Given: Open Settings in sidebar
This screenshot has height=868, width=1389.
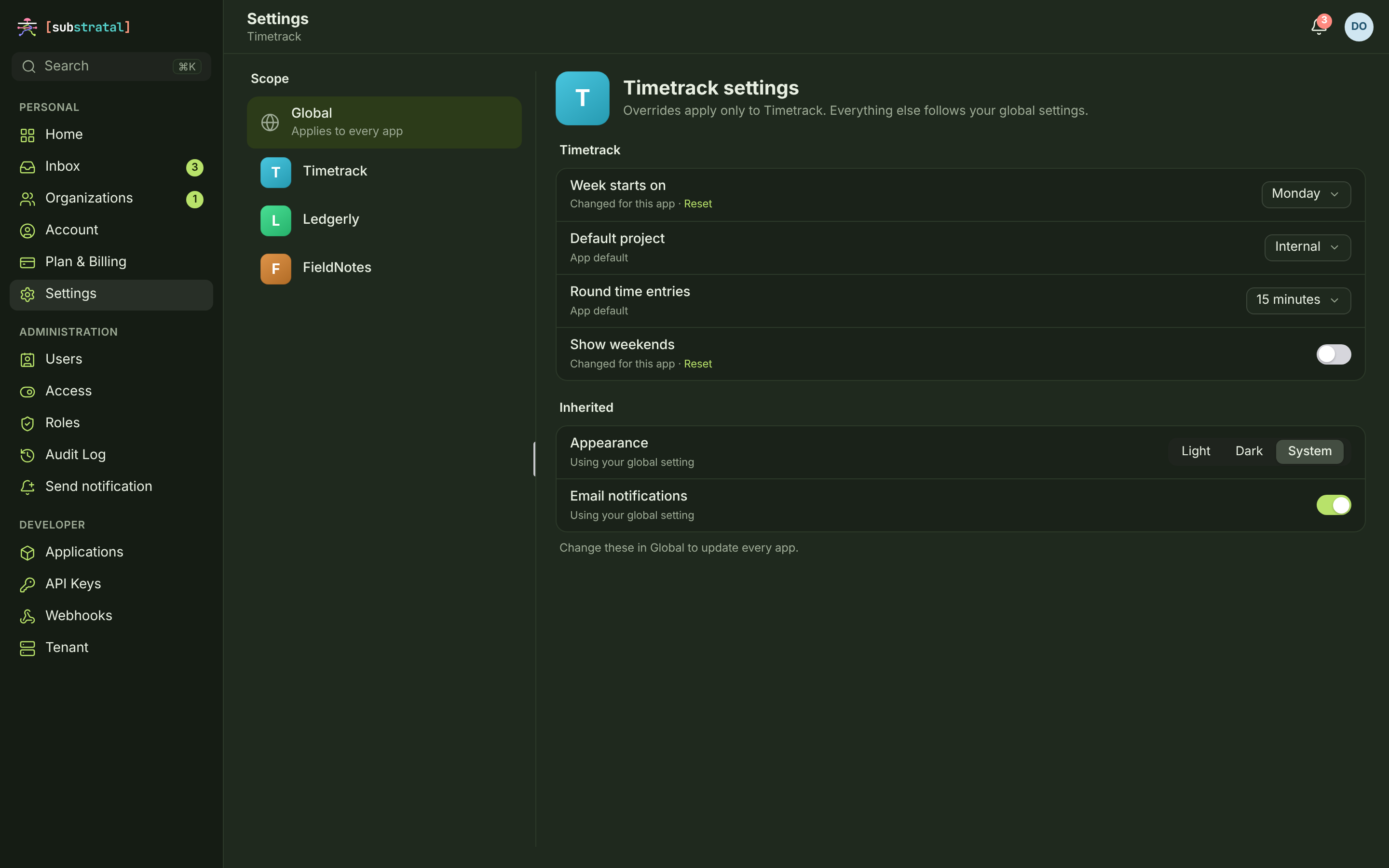Looking at the screenshot, I should [111, 295].
